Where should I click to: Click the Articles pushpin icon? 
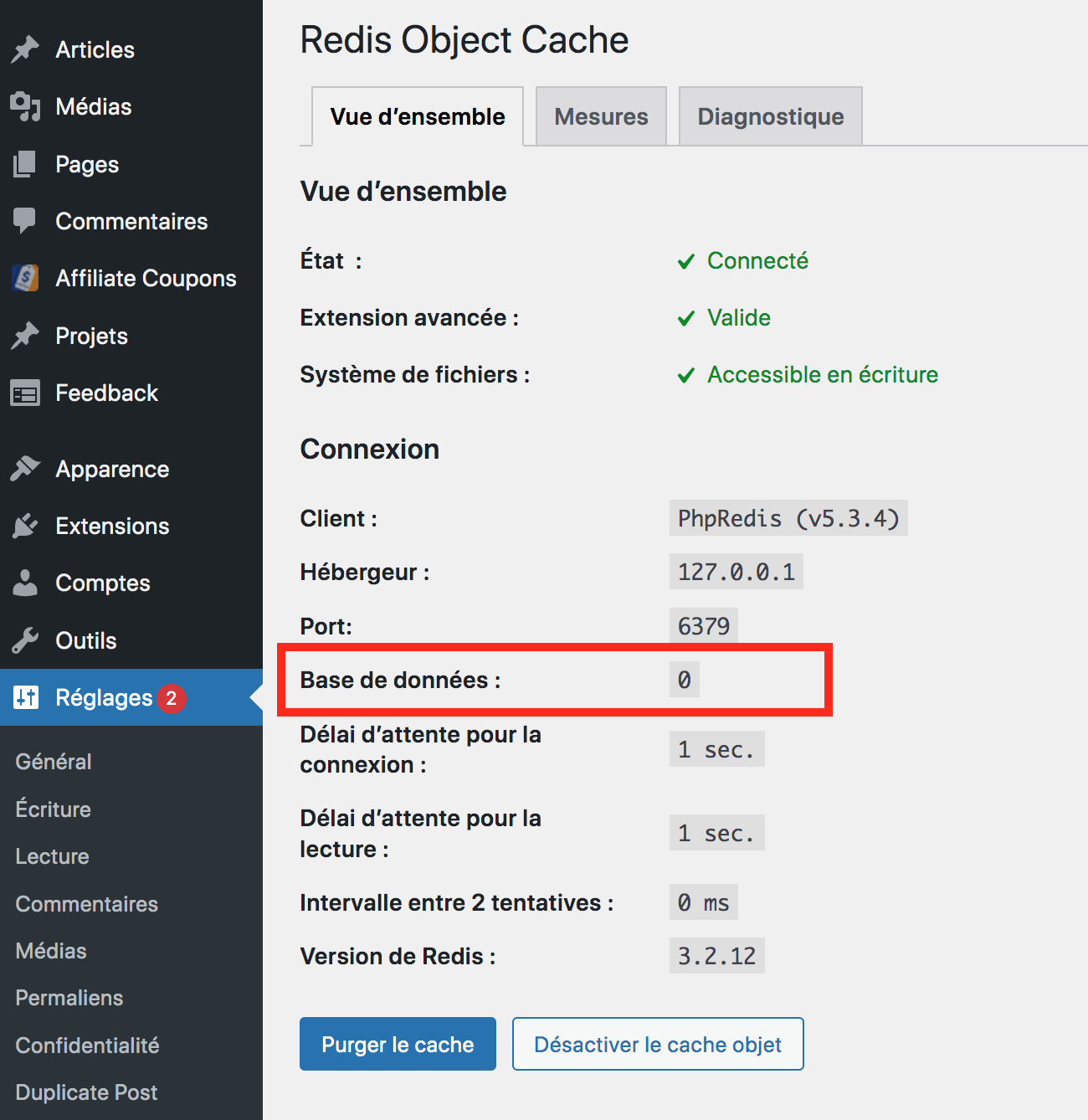(x=25, y=49)
